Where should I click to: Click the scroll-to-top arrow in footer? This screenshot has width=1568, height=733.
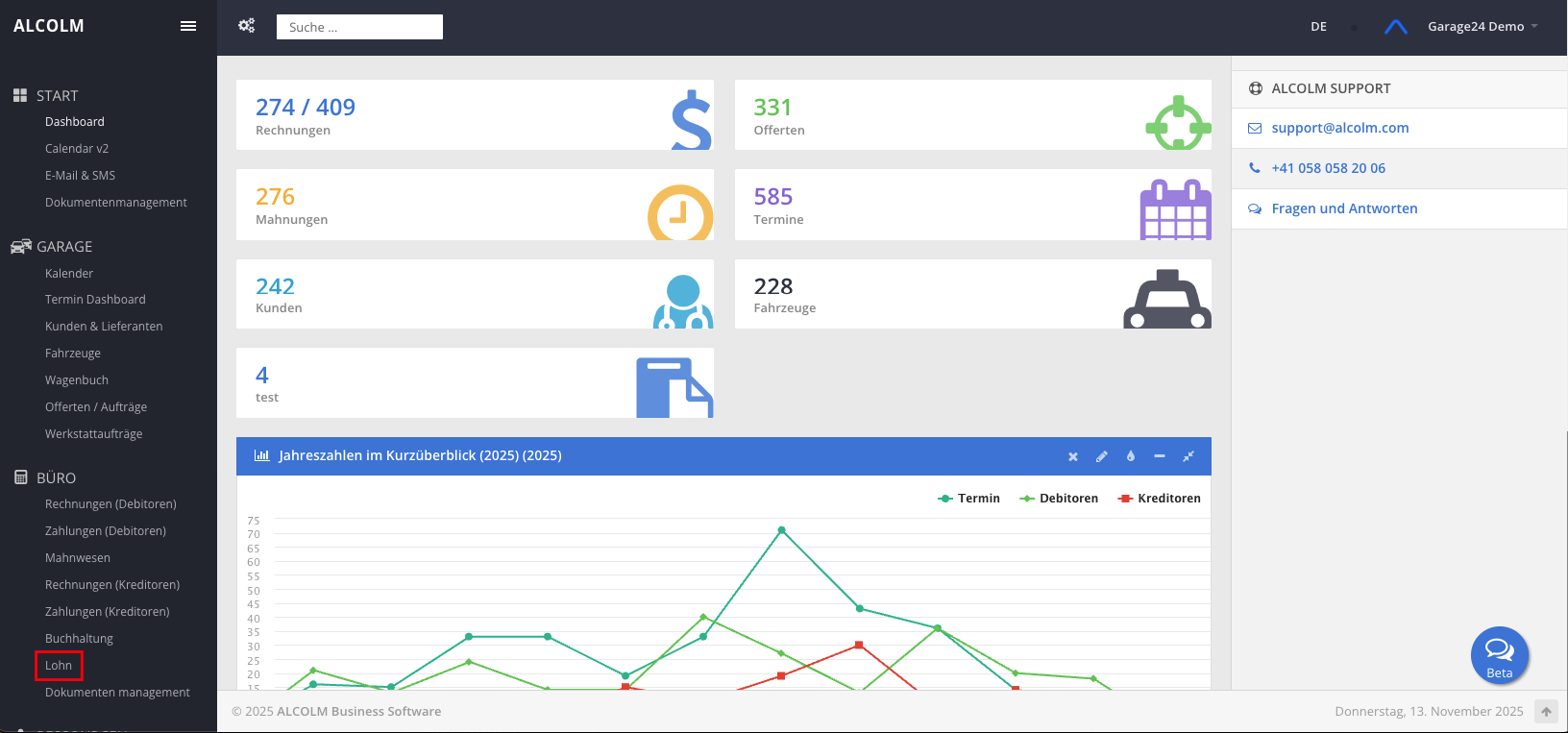(1546, 712)
